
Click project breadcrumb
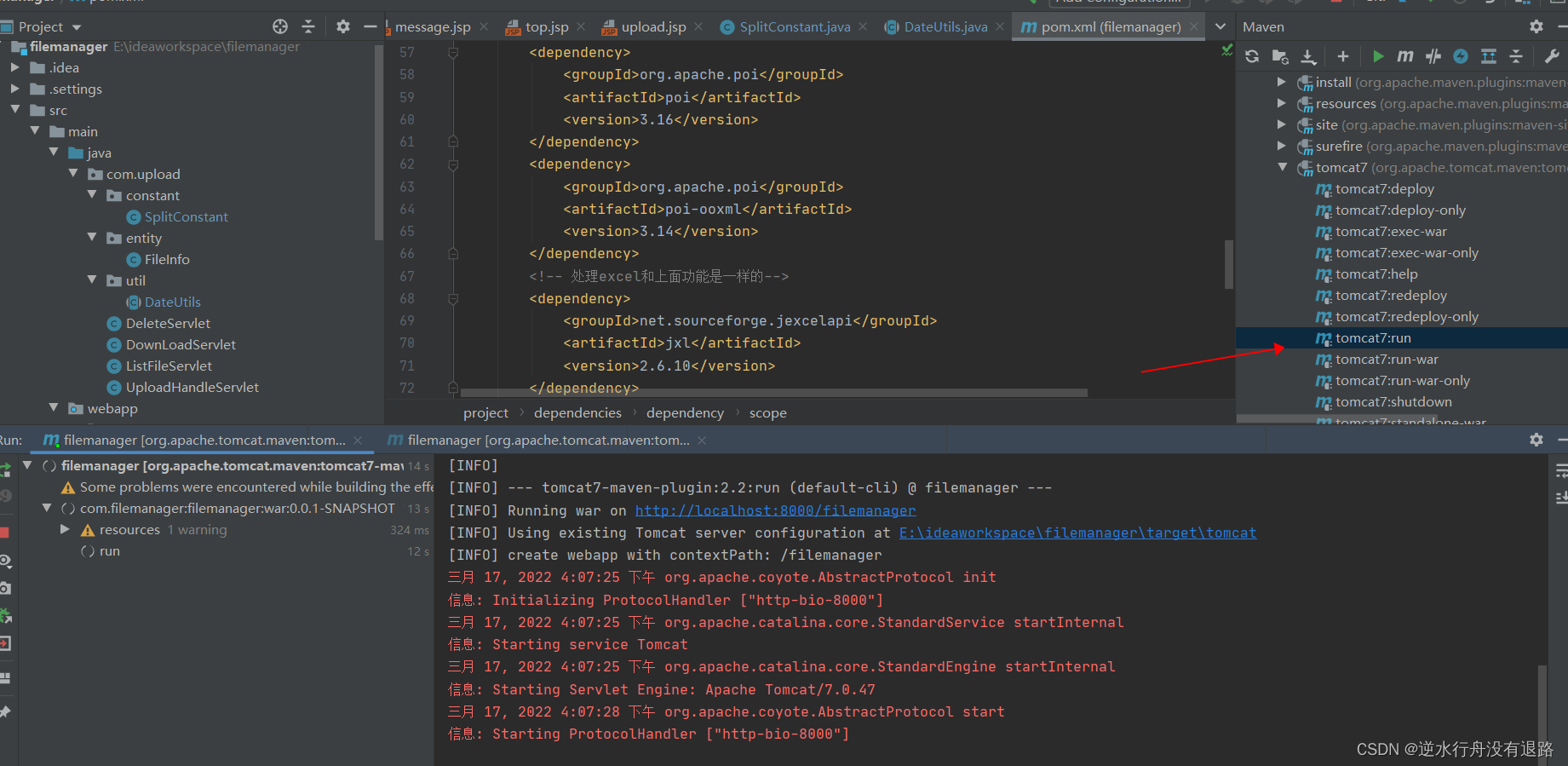tap(485, 412)
